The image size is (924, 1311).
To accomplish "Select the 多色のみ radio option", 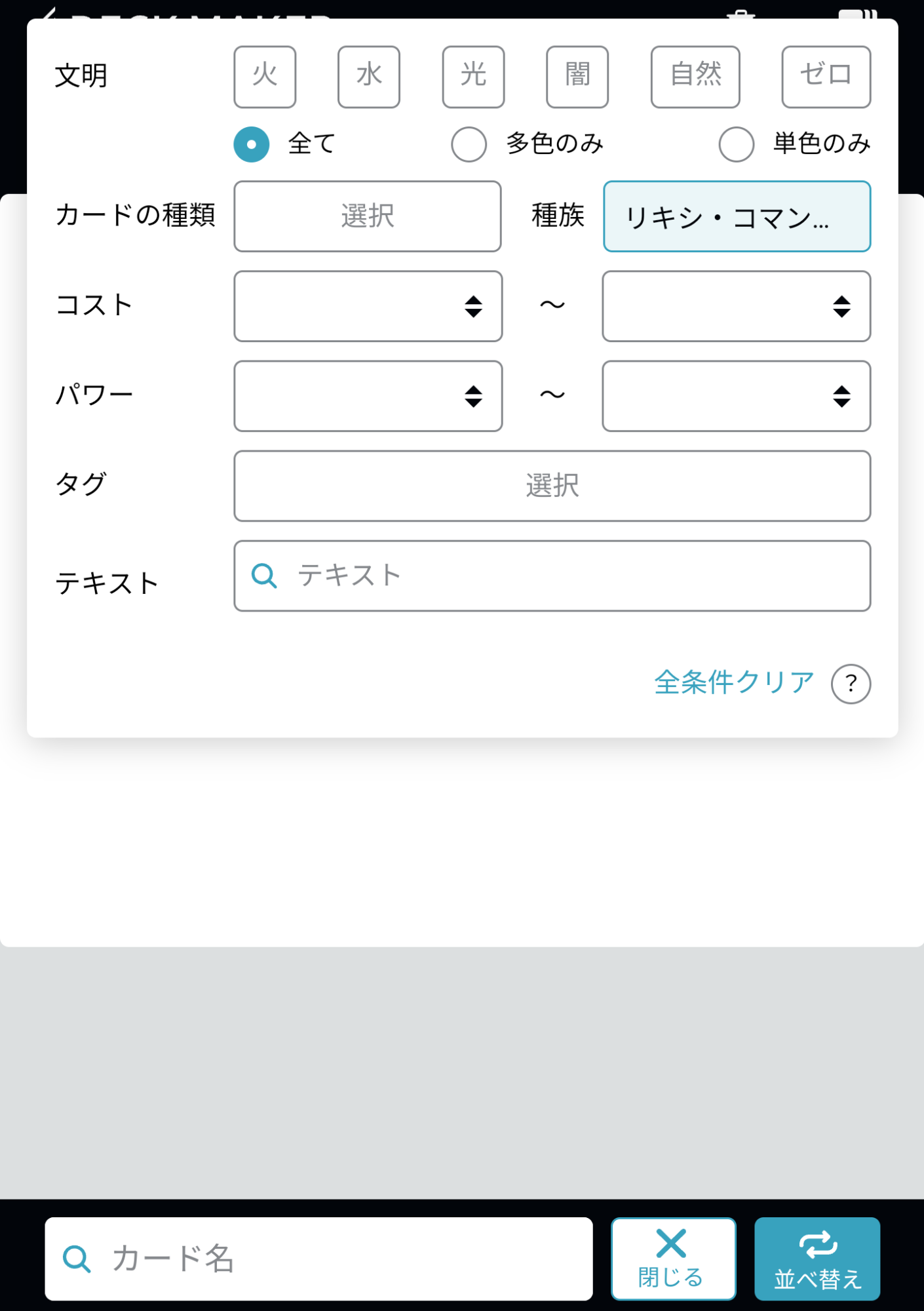I will (x=469, y=144).
